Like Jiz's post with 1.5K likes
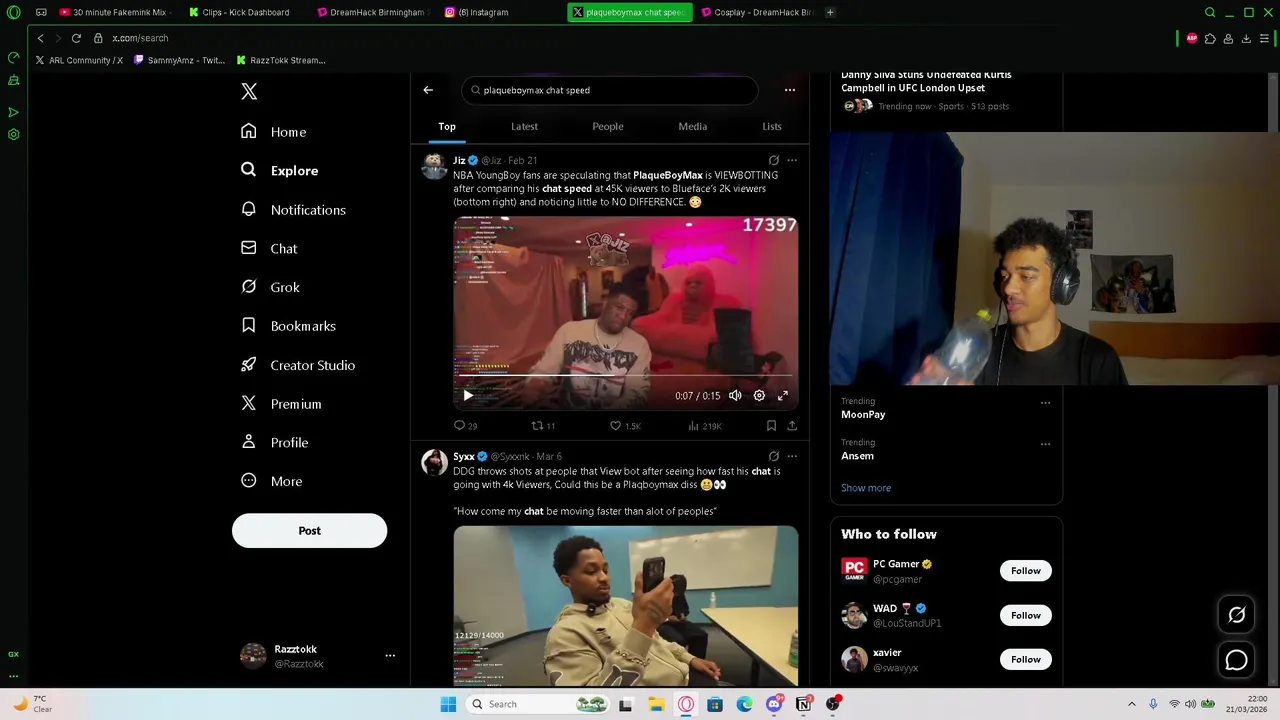 click(625, 426)
